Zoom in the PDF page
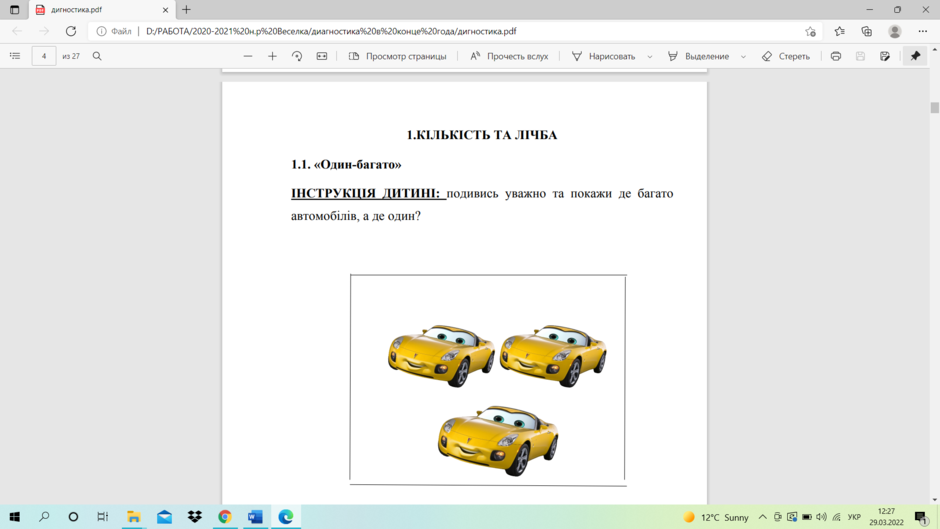940x529 pixels. (x=272, y=56)
